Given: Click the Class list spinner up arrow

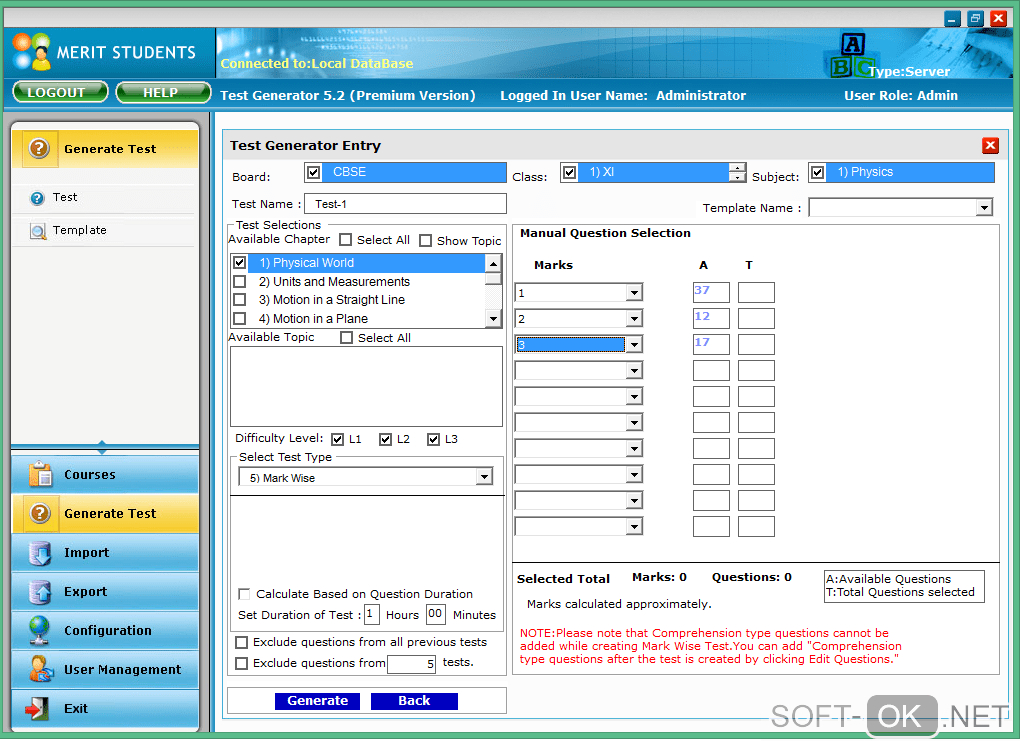Looking at the screenshot, I should 736,168.
